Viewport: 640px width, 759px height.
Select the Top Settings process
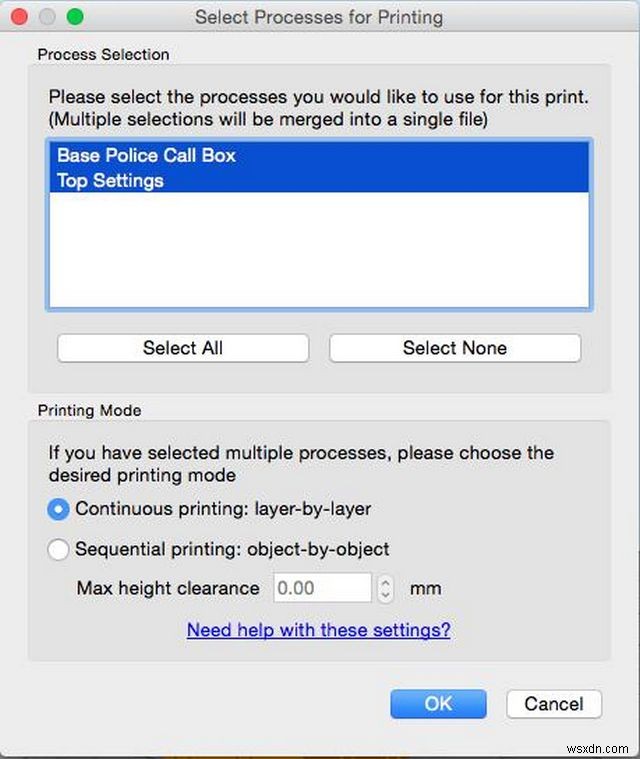tap(110, 181)
